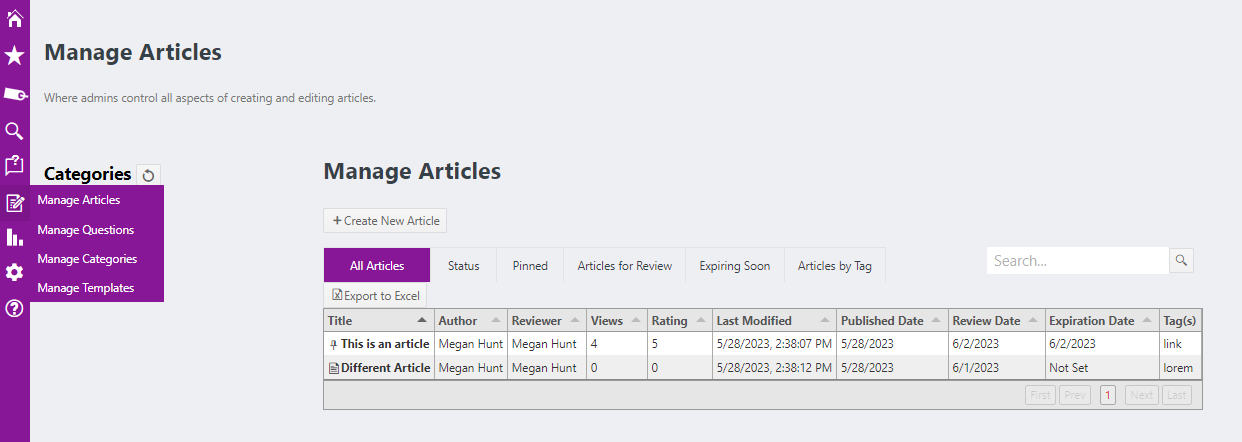Click into the Search text field
This screenshot has height=442, width=1242.
(x=1077, y=261)
